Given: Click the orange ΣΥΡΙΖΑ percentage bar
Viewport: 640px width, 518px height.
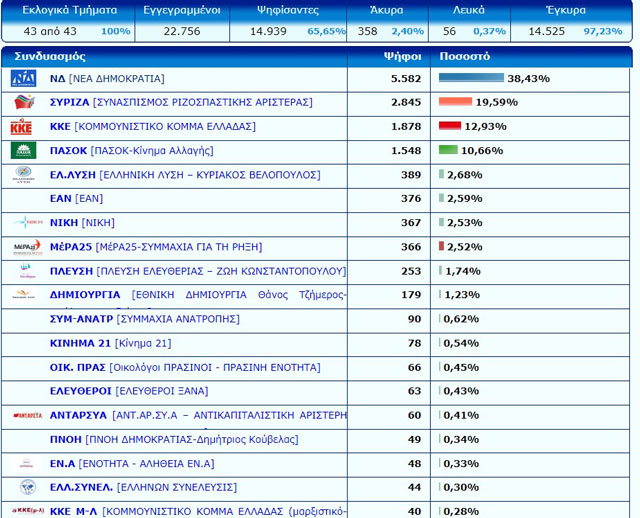Looking at the screenshot, I should (x=456, y=101).
